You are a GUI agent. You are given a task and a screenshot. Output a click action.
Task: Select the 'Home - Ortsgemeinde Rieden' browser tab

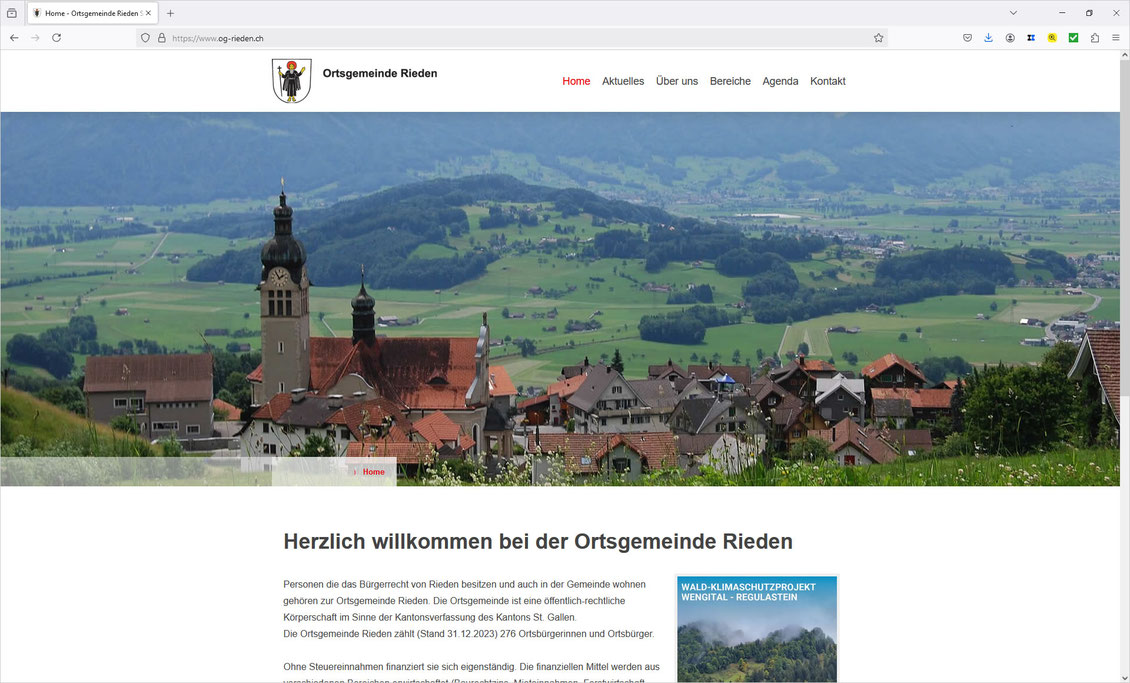[92, 13]
